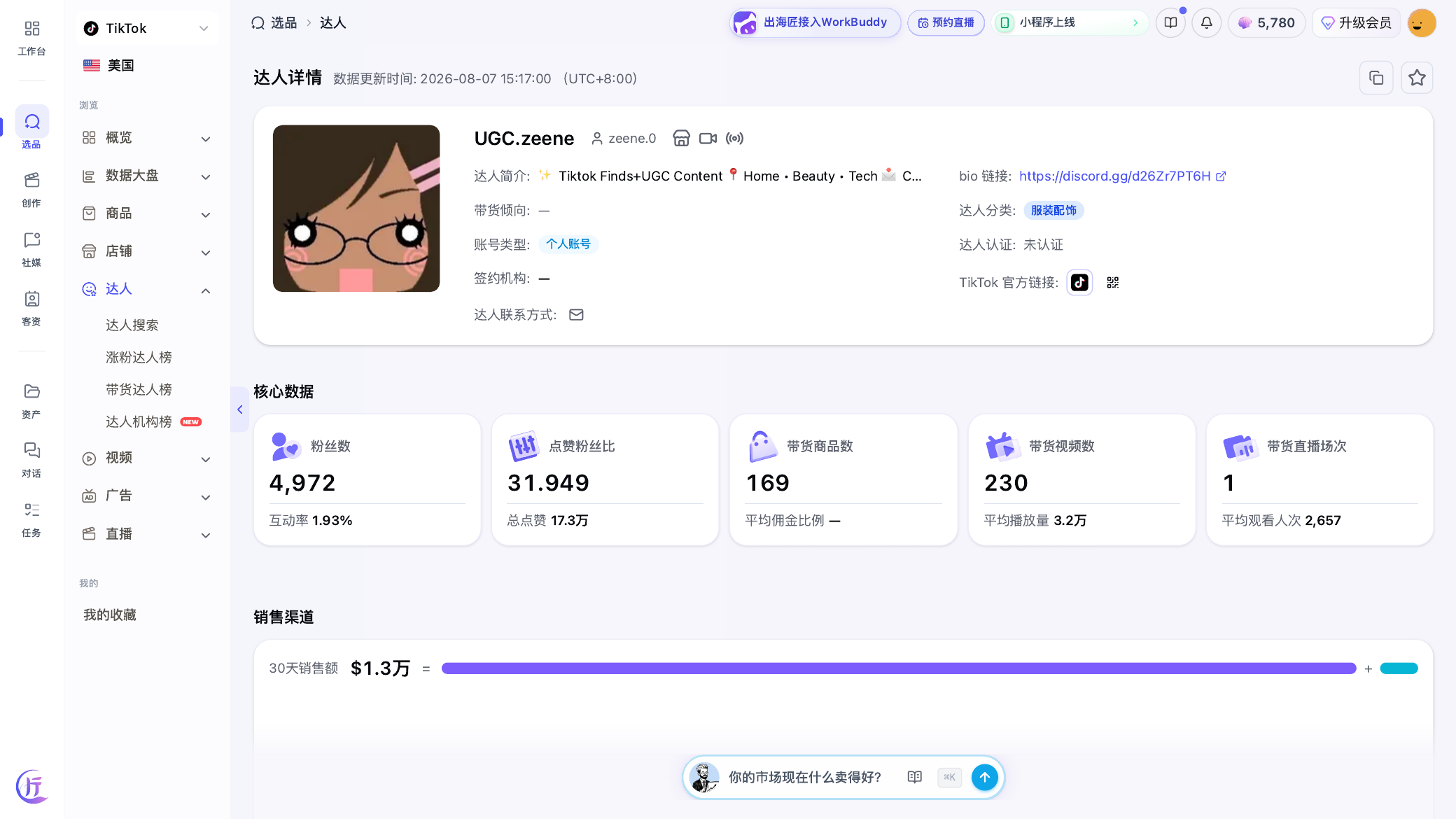Open 达人搜索 submenu item
The height and width of the screenshot is (819, 1456).
coord(132,325)
